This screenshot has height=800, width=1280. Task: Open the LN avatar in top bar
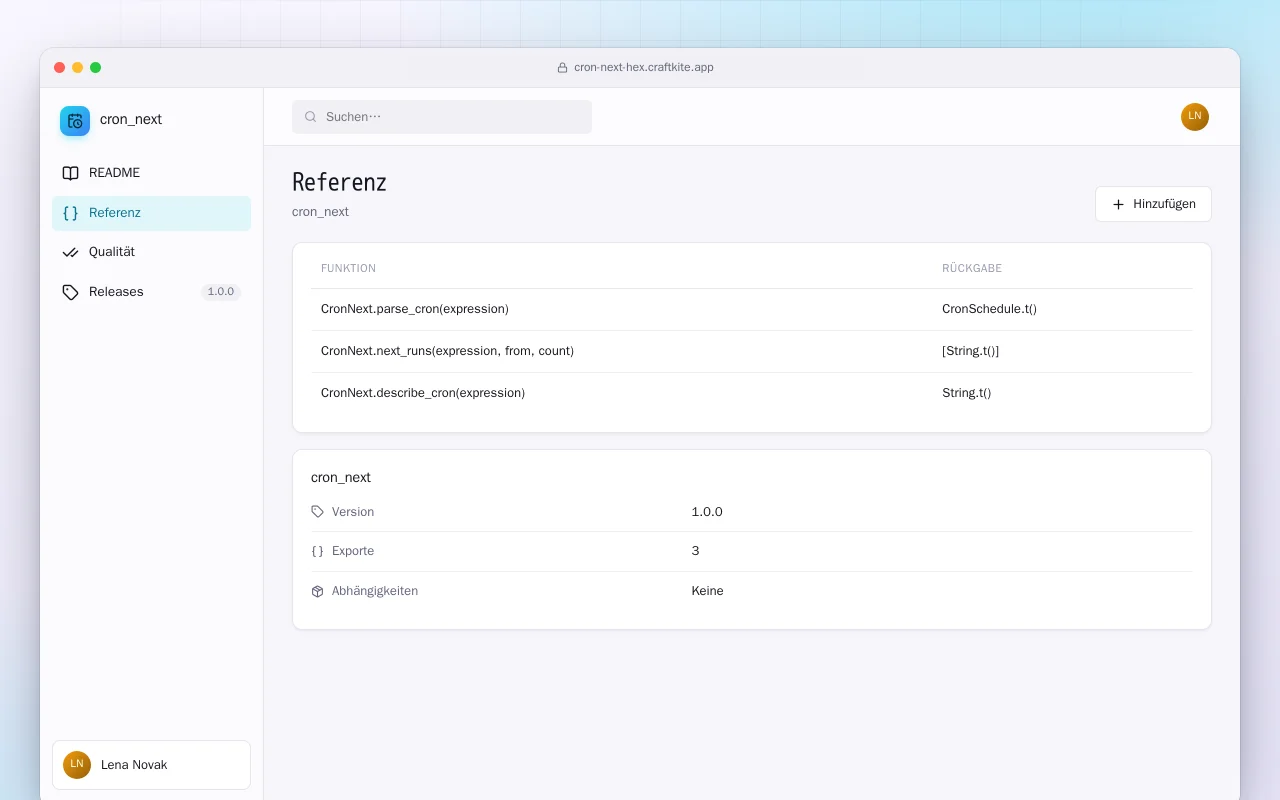point(1195,117)
